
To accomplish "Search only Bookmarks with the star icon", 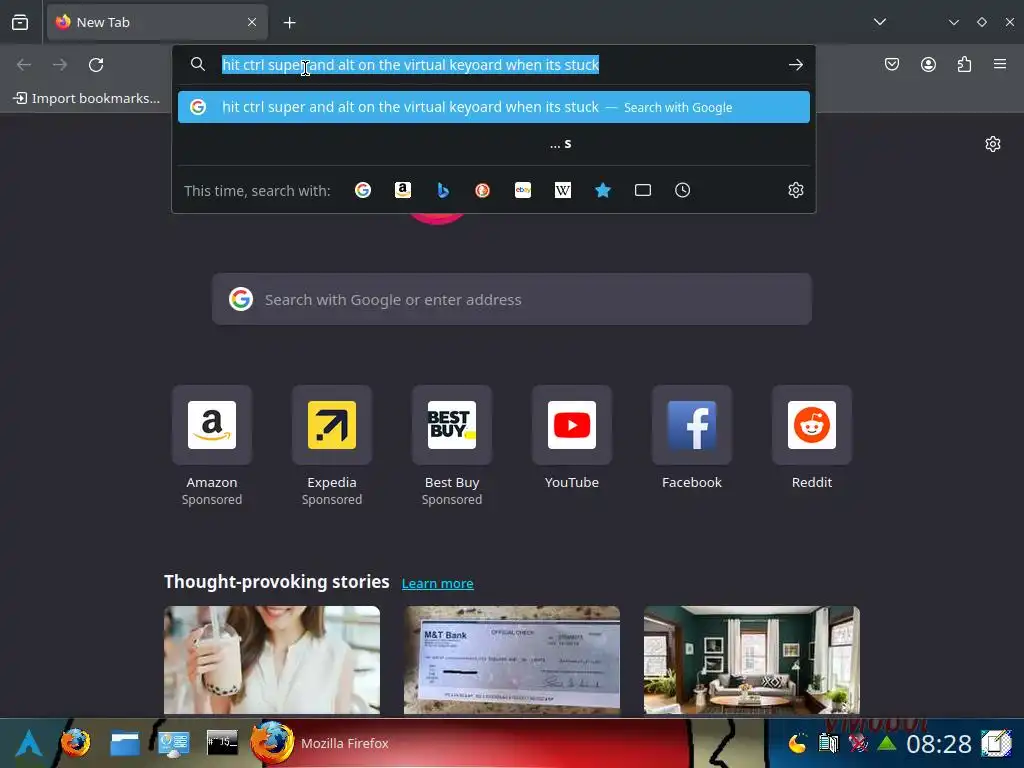I will pyautogui.click(x=603, y=190).
